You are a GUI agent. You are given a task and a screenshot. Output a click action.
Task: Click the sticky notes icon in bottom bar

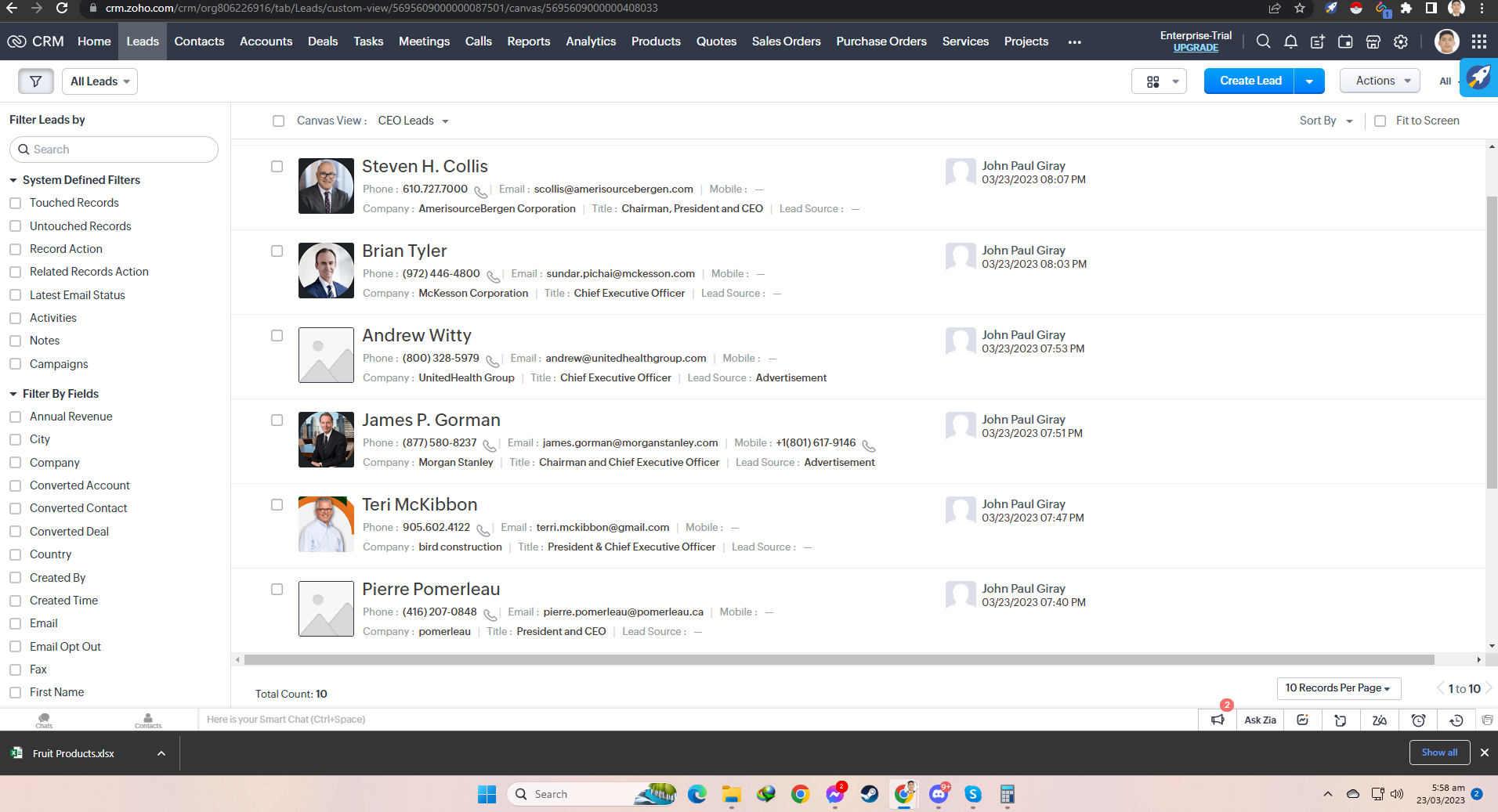[1341, 720]
